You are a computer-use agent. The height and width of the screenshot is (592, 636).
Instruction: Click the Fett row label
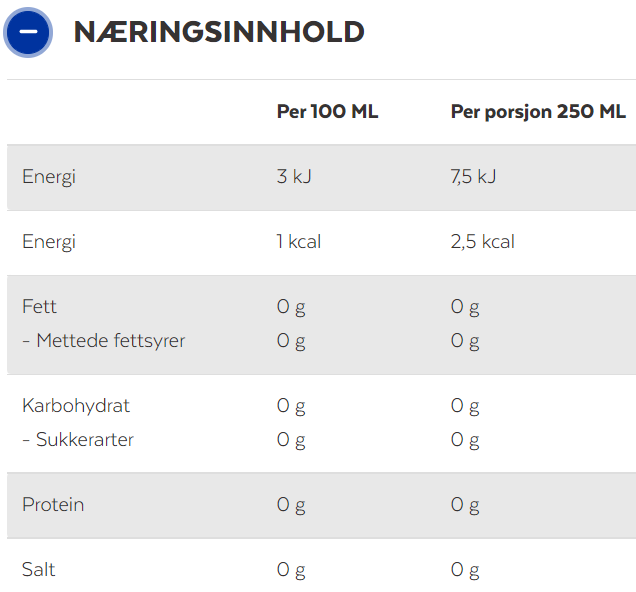pyautogui.click(x=39, y=307)
